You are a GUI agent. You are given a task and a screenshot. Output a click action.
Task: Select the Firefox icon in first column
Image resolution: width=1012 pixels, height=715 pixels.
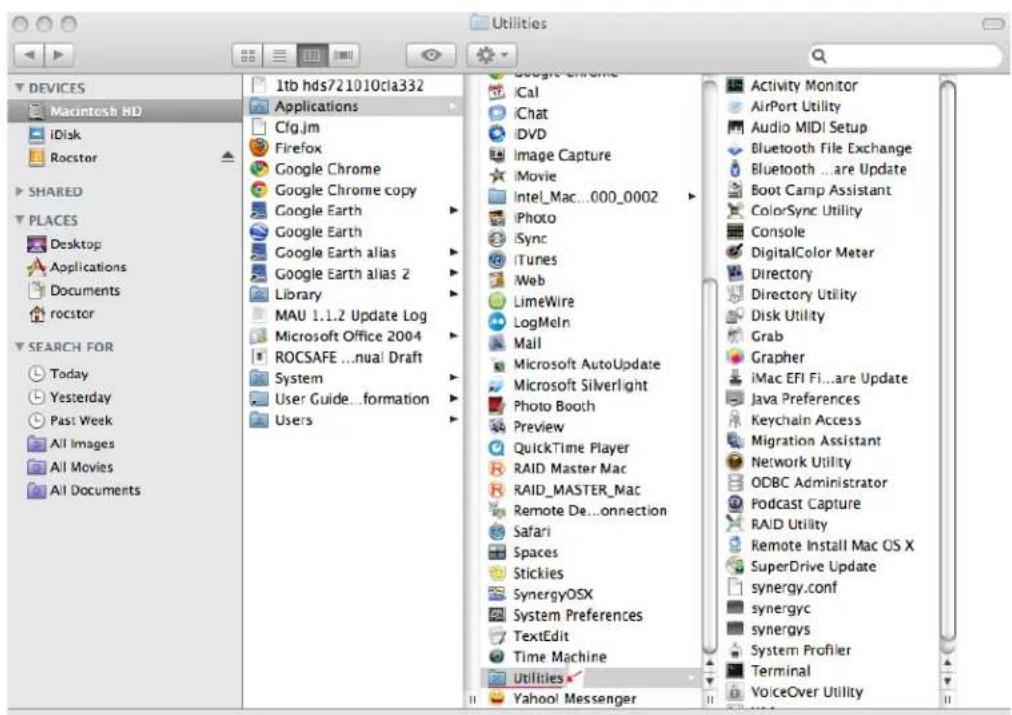point(259,148)
